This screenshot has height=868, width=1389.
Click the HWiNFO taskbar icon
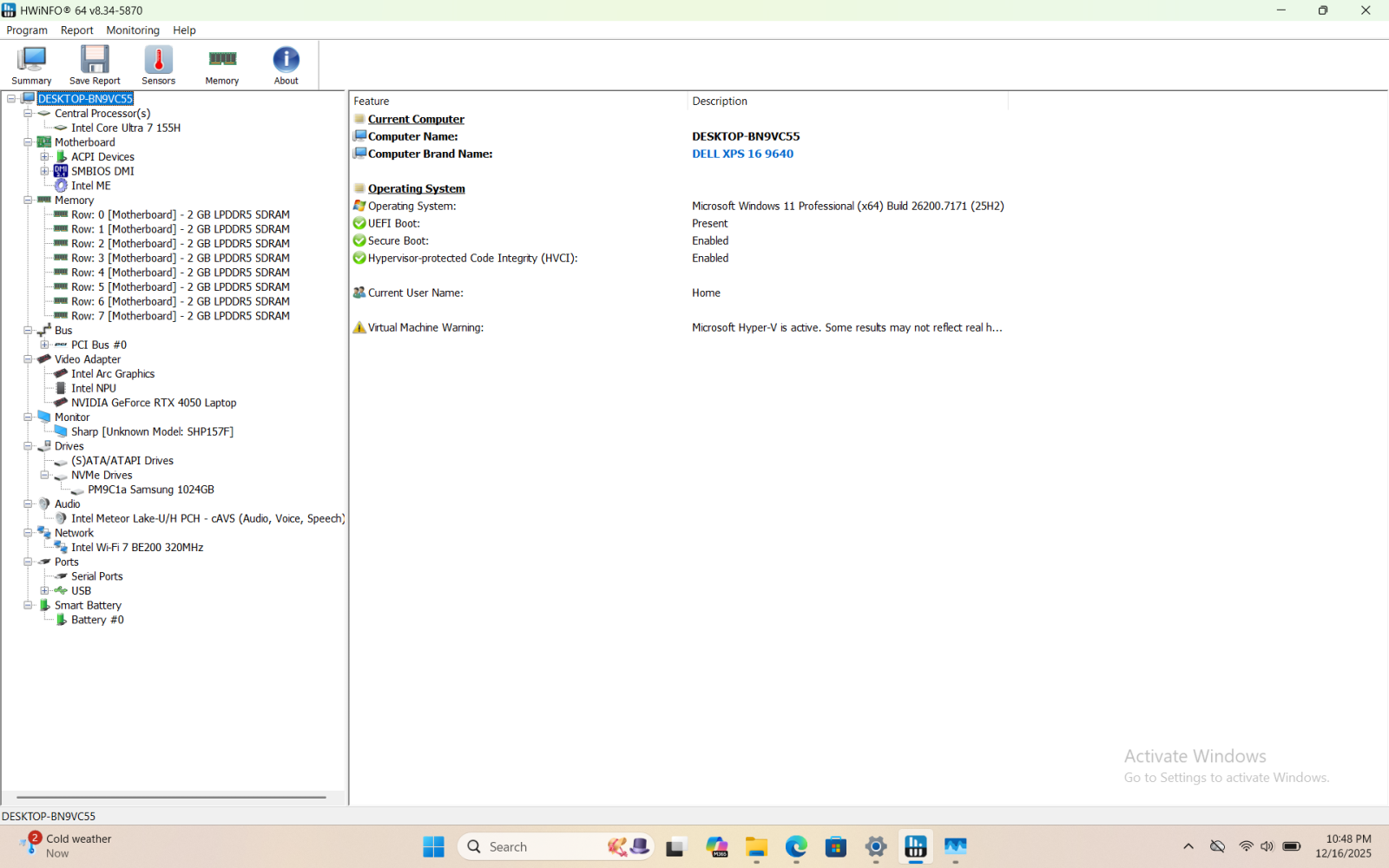coord(915,846)
